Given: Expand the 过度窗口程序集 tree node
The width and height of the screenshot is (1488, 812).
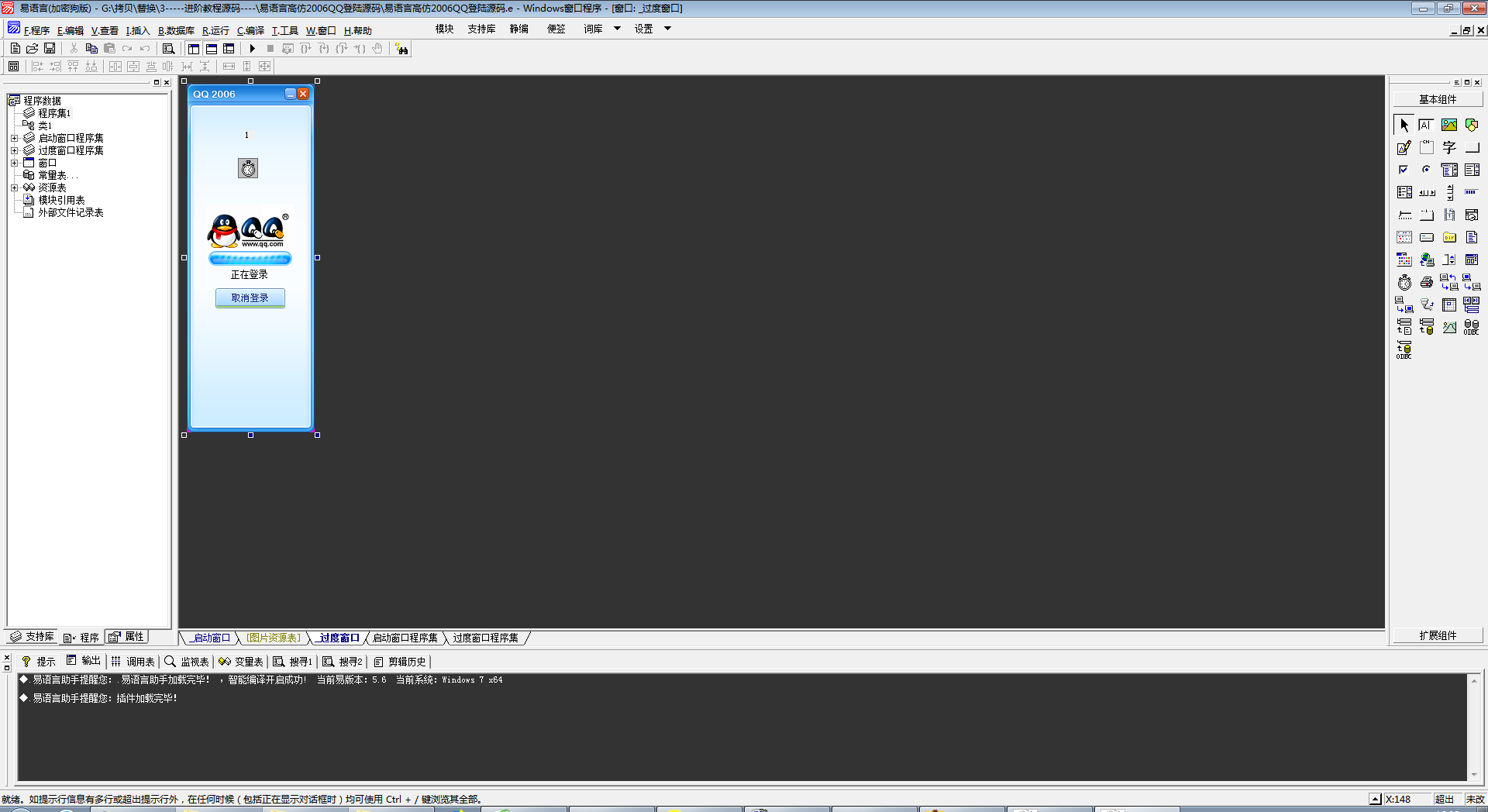Looking at the screenshot, I should (14, 151).
